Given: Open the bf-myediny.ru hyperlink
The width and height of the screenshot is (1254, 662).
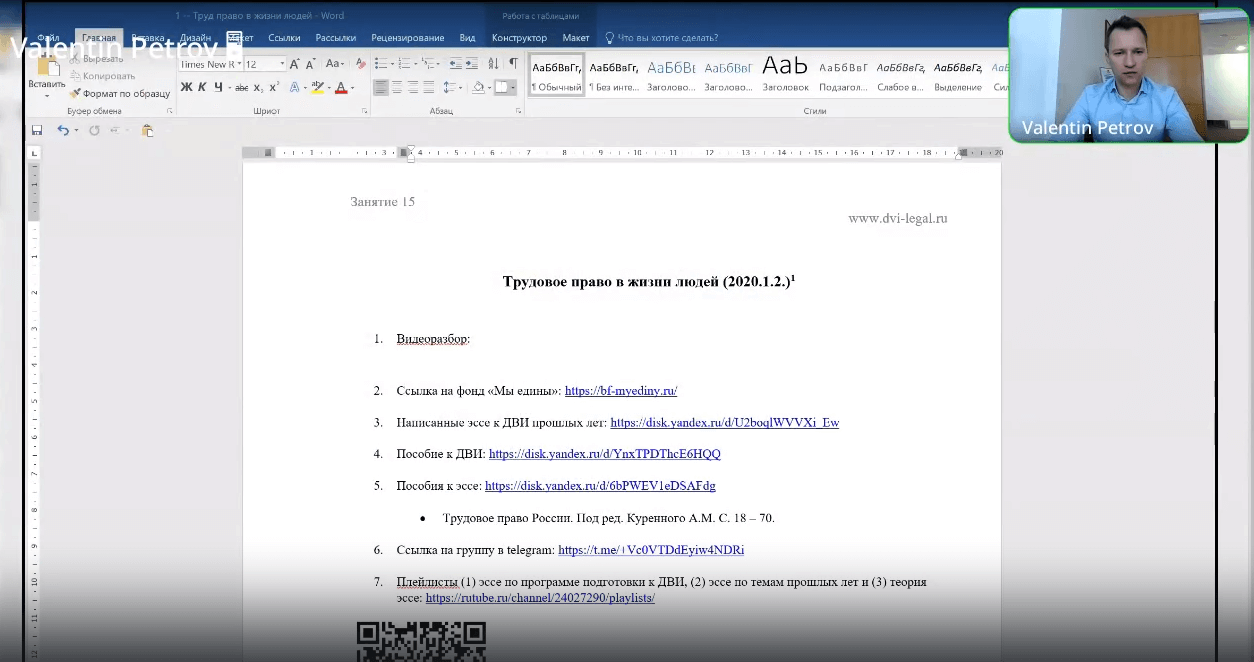Looking at the screenshot, I should [621, 391].
